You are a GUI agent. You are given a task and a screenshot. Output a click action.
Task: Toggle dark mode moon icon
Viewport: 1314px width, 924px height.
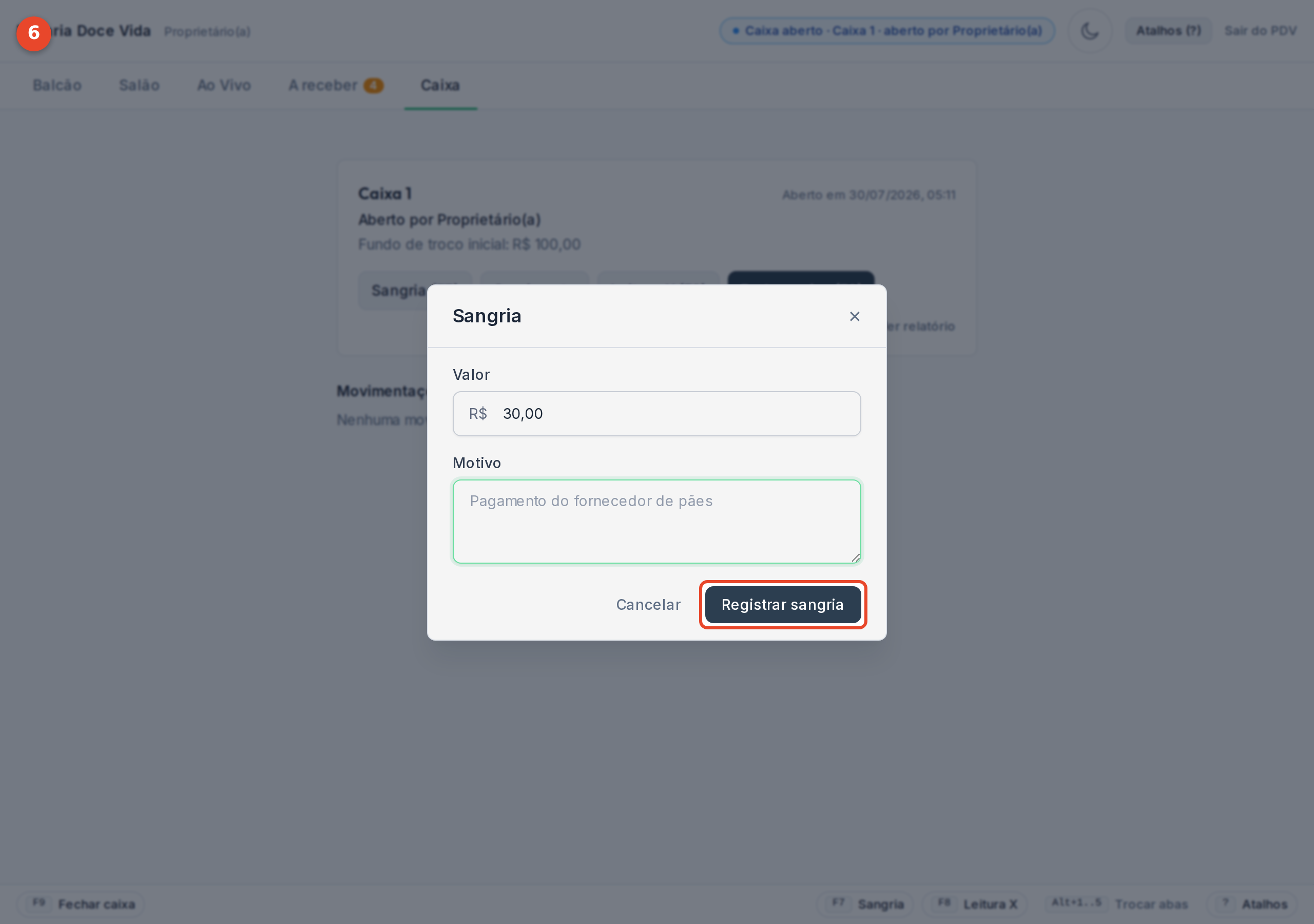coord(1090,31)
